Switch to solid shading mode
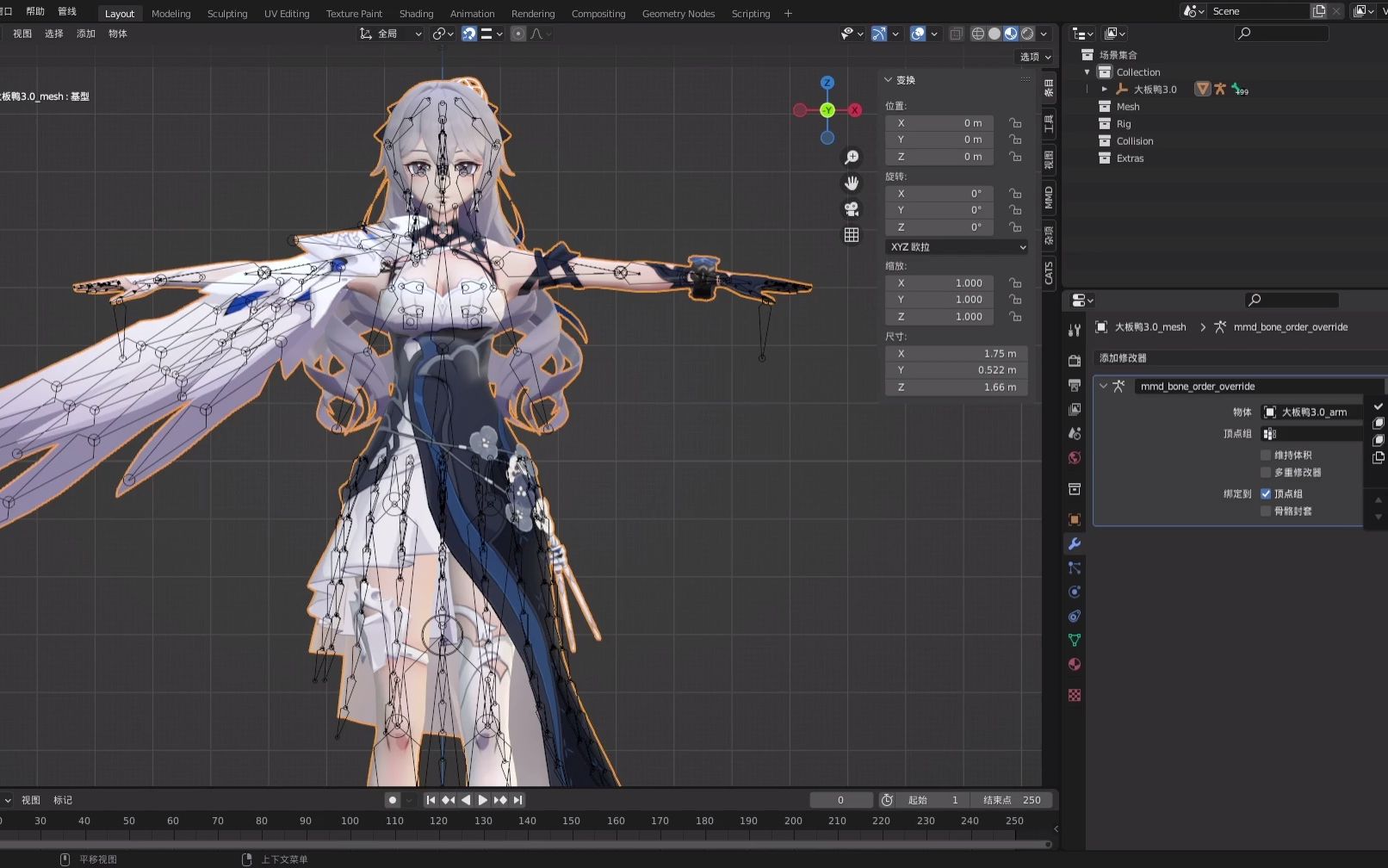Viewport: 1388px width, 868px height. coord(995,34)
